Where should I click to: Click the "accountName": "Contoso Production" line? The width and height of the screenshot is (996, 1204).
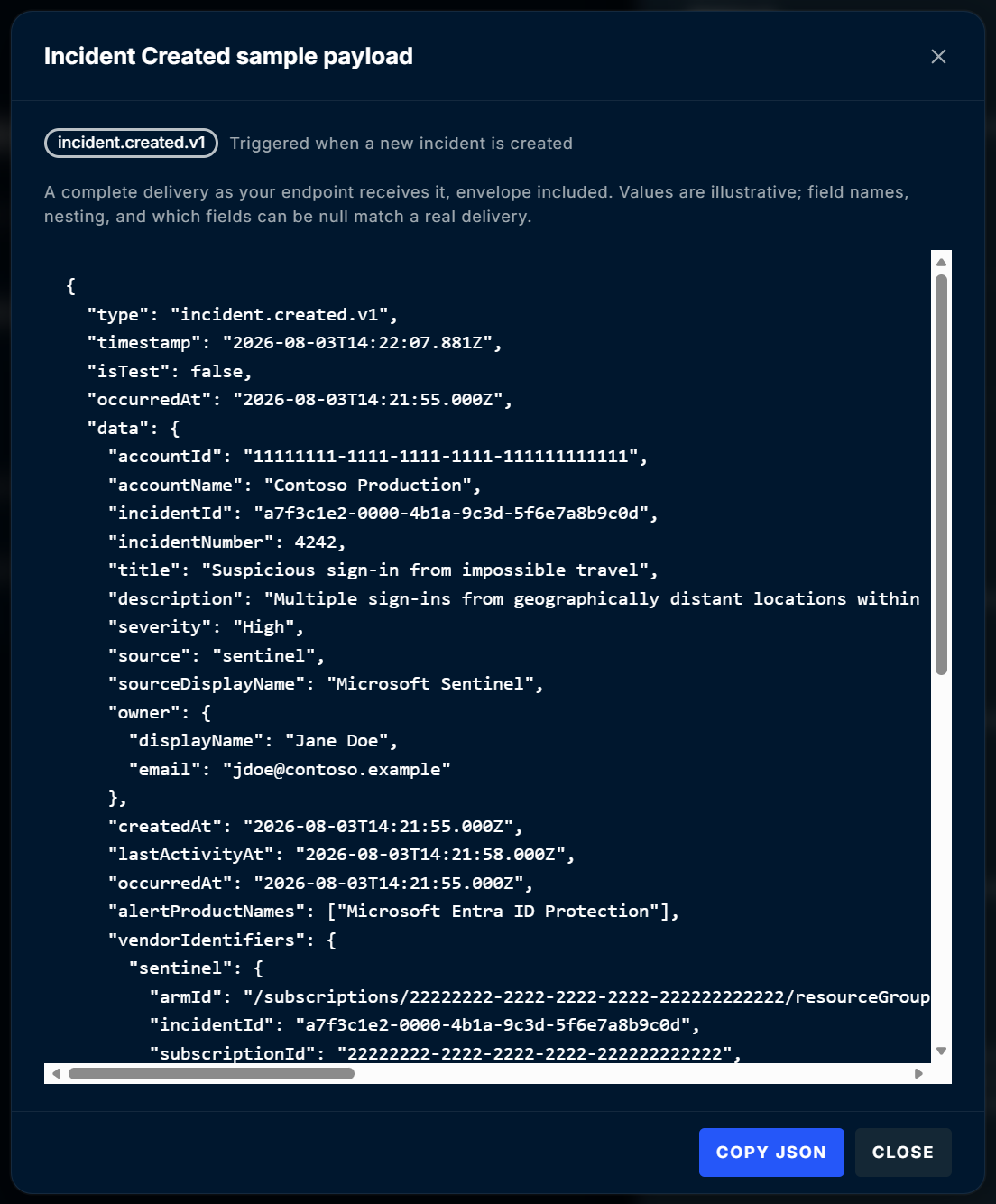[x=294, y=485]
